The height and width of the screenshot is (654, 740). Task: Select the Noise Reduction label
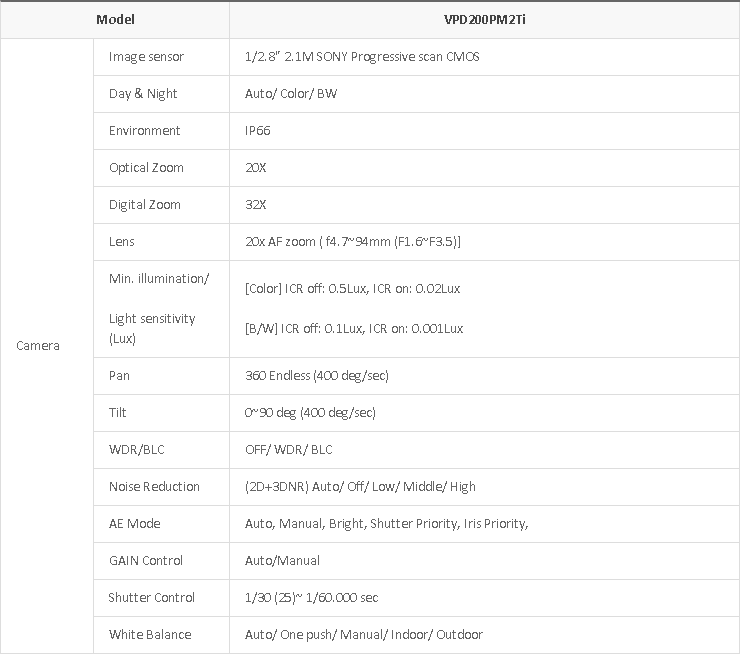[x=154, y=487]
